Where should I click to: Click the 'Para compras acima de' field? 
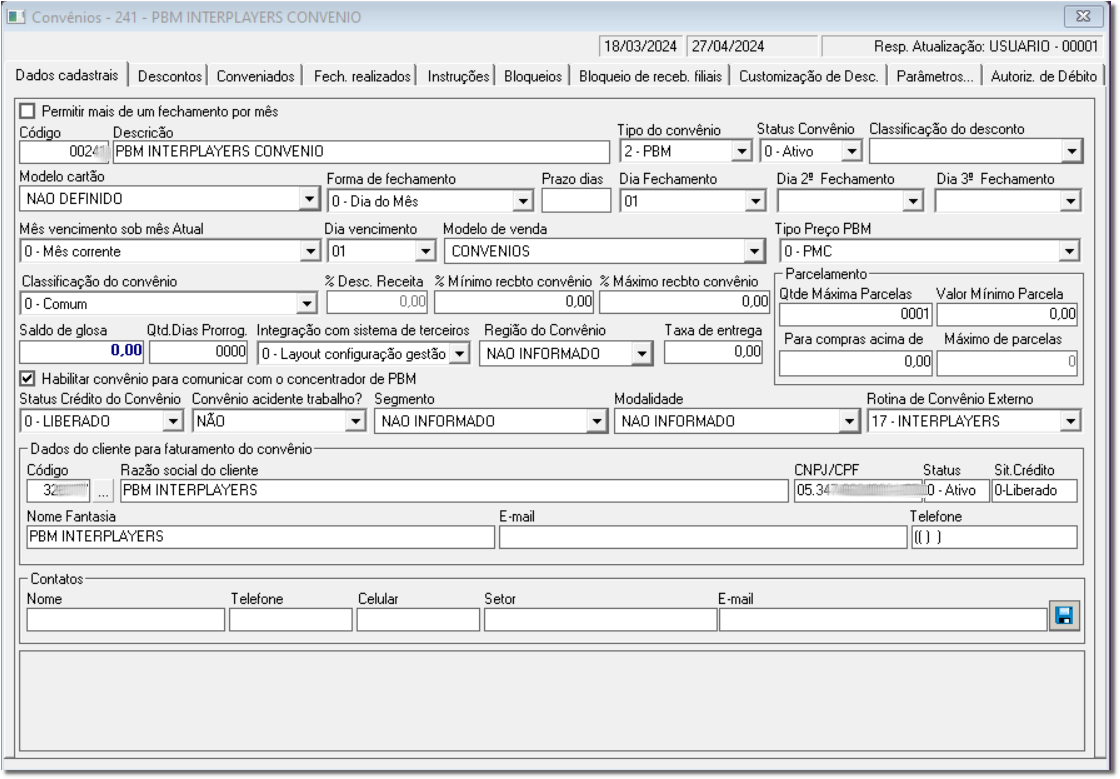click(856, 362)
